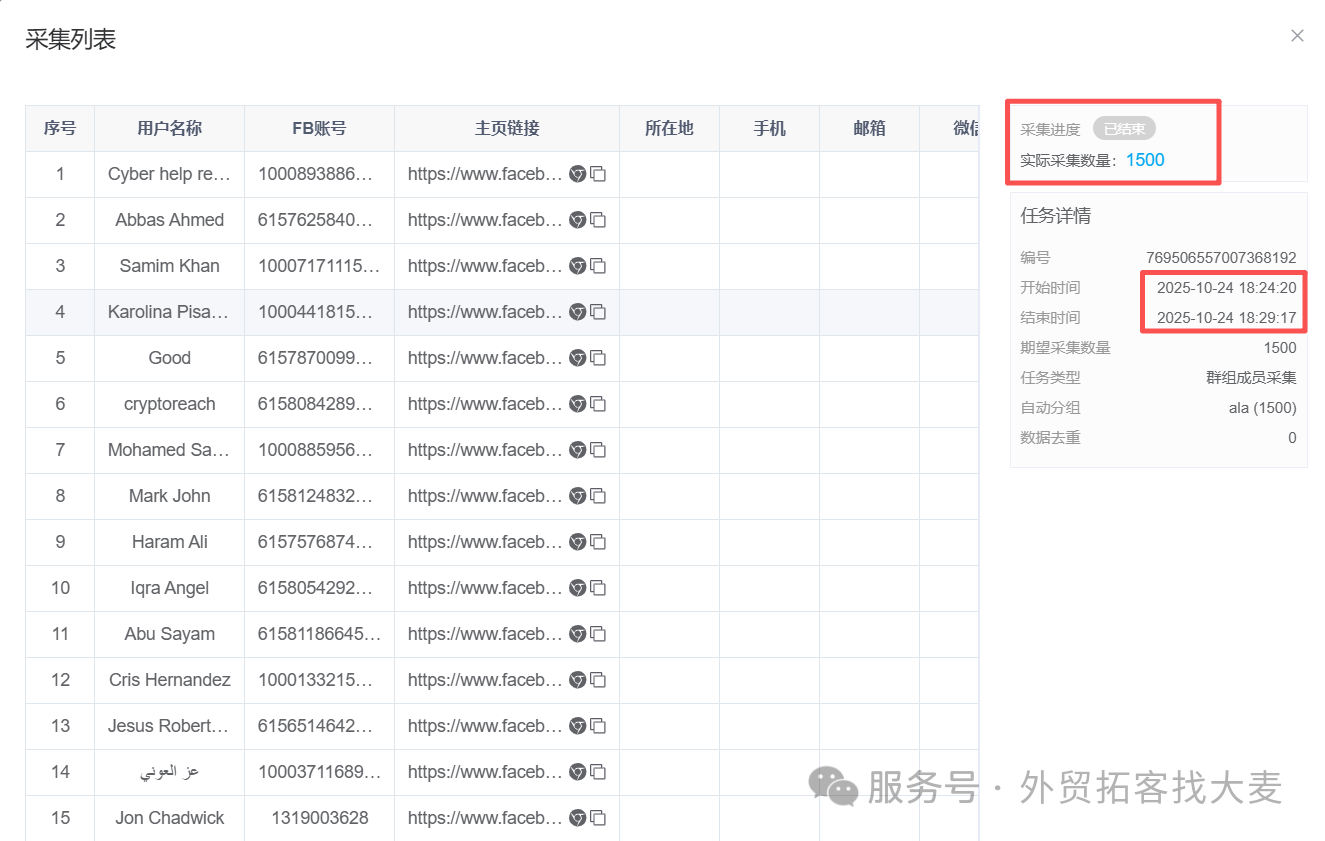Open Cyber help row link in Chrome

577,174
